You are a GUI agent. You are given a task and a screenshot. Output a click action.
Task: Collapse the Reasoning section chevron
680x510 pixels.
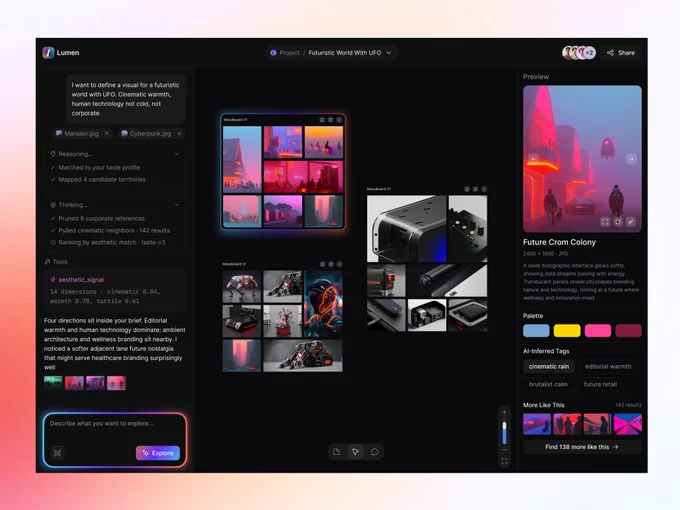tap(177, 154)
